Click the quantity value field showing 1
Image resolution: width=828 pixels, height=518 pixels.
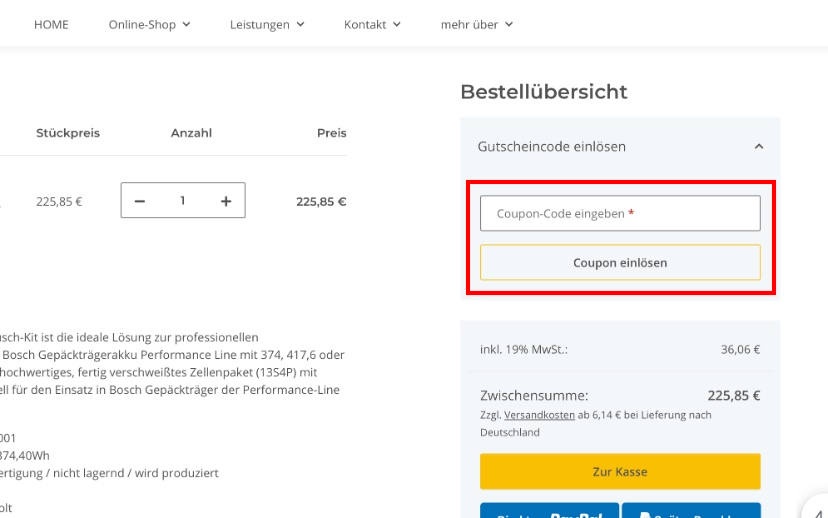pos(183,201)
